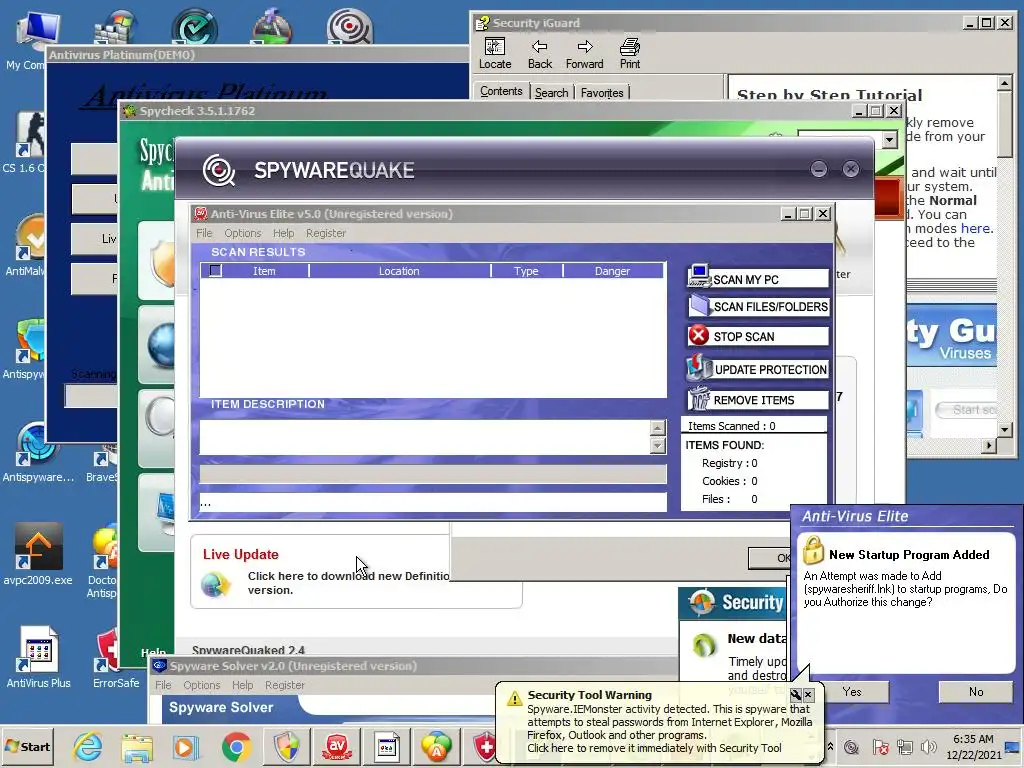Open Contents tab in Security iGuard

(501, 91)
